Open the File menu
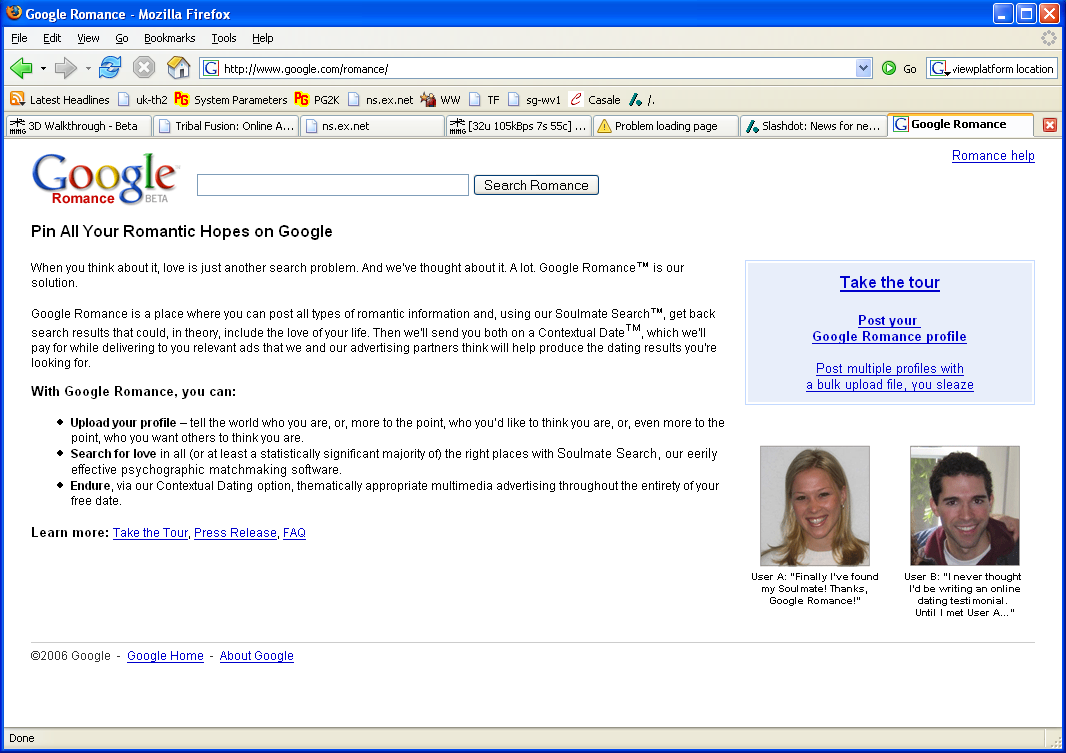 (x=19, y=38)
